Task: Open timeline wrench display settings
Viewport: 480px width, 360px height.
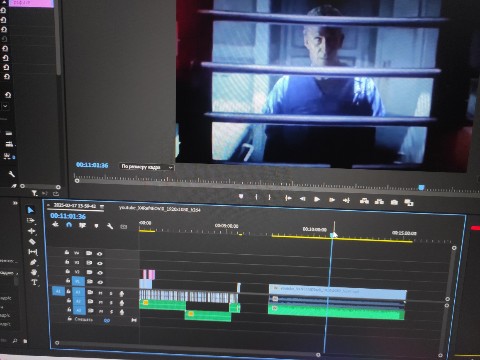Action: 110,226
